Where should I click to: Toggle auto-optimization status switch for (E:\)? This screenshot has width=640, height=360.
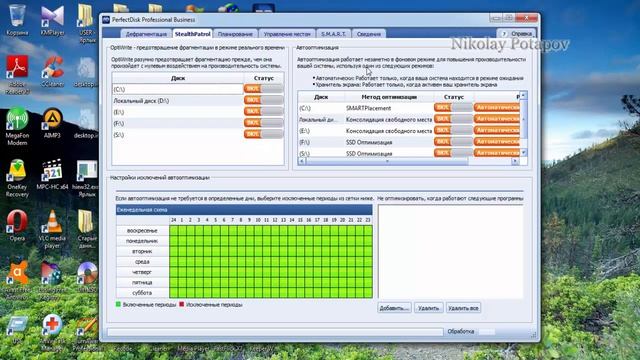point(453,130)
